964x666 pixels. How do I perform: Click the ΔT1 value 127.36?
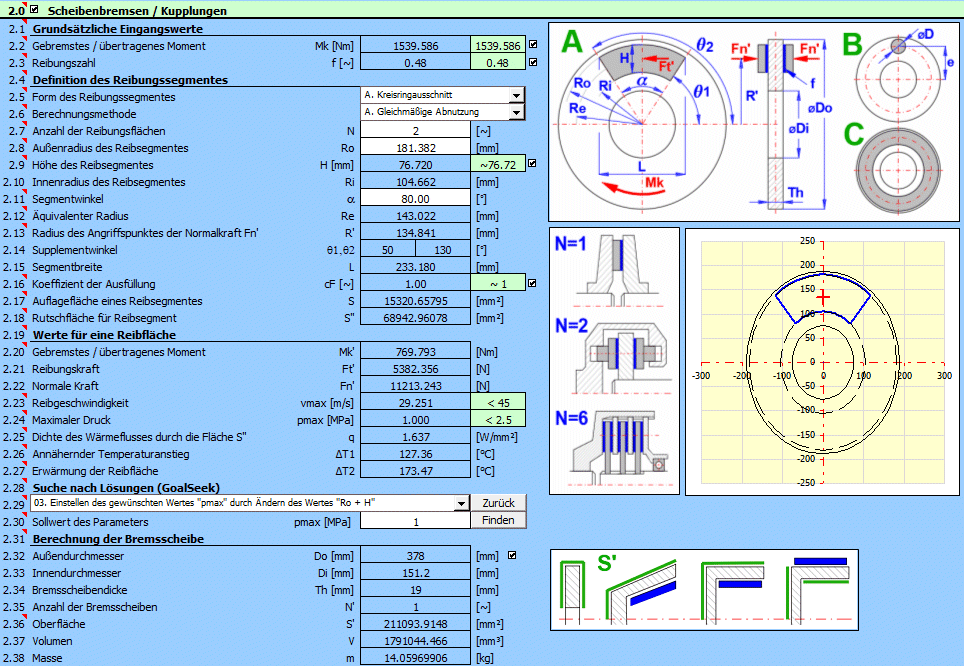tap(416, 454)
